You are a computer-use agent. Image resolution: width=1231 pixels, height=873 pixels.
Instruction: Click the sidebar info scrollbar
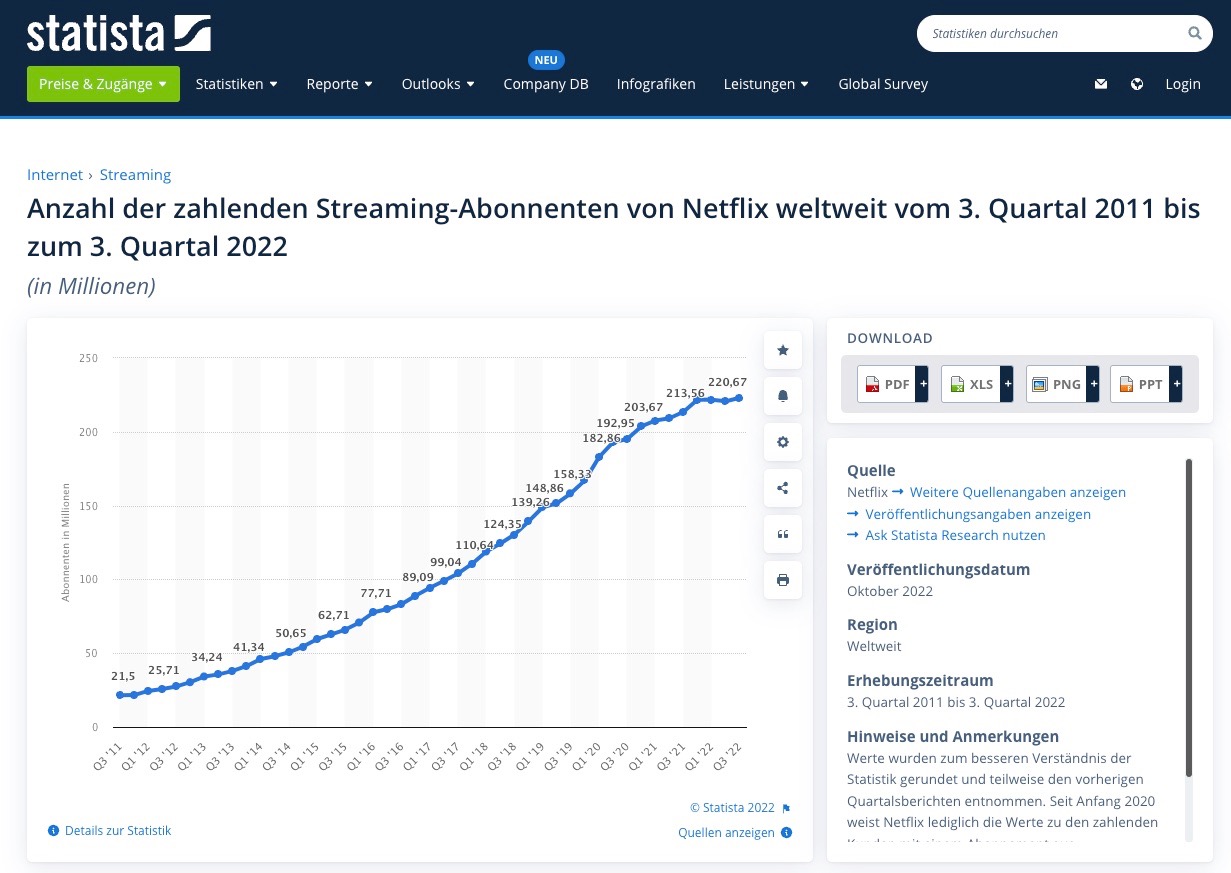pos(1188,617)
